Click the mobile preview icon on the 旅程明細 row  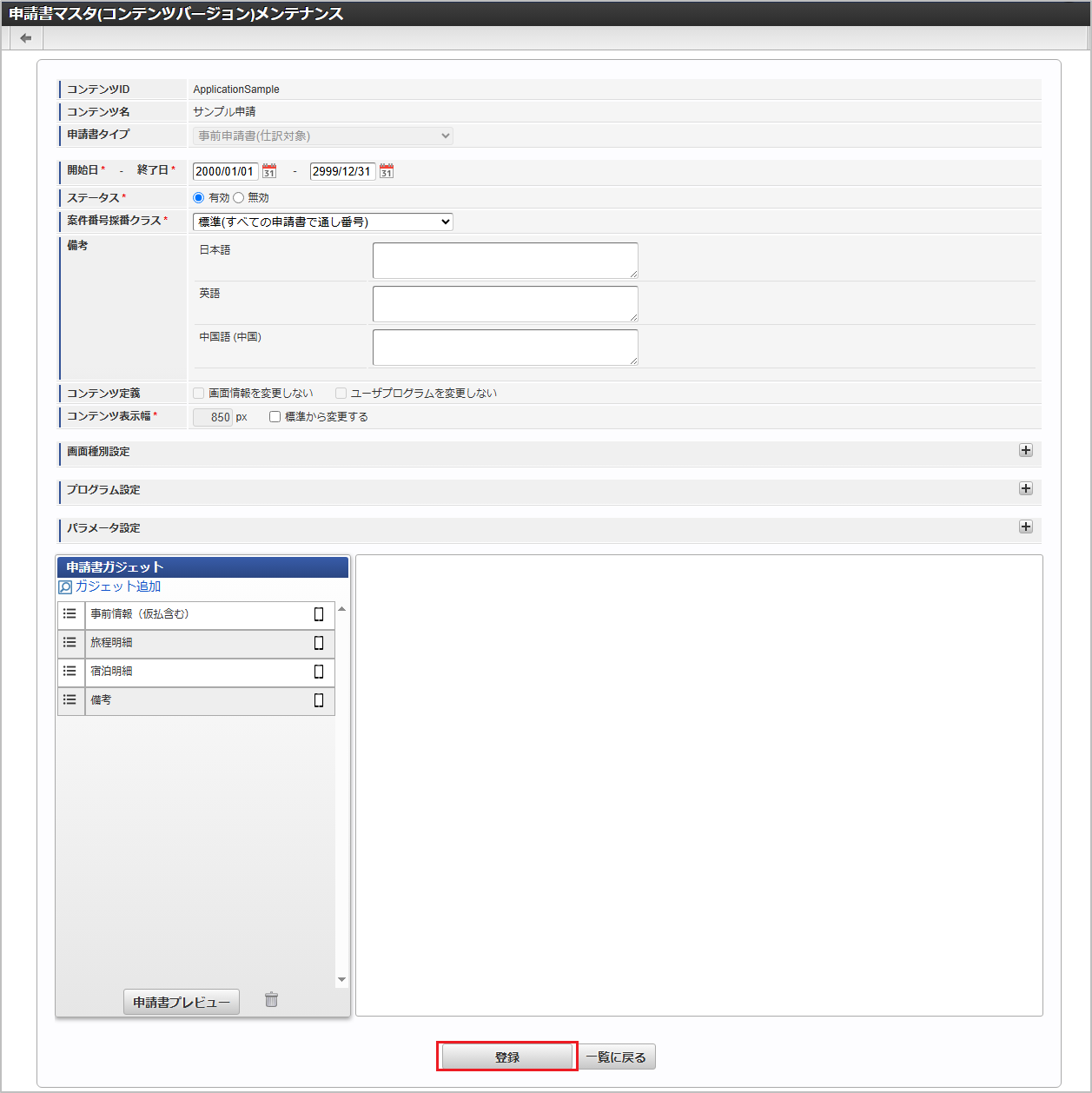[319, 642]
